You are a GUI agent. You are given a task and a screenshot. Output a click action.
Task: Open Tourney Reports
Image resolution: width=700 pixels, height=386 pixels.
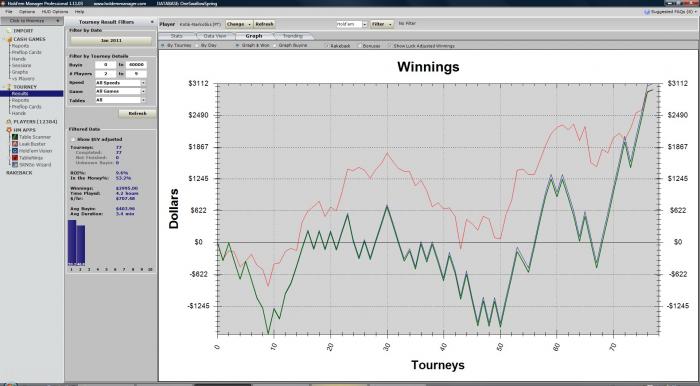(21, 100)
